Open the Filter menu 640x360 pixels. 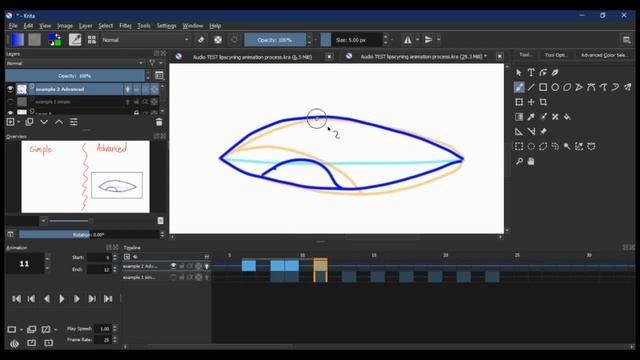click(x=125, y=26)
